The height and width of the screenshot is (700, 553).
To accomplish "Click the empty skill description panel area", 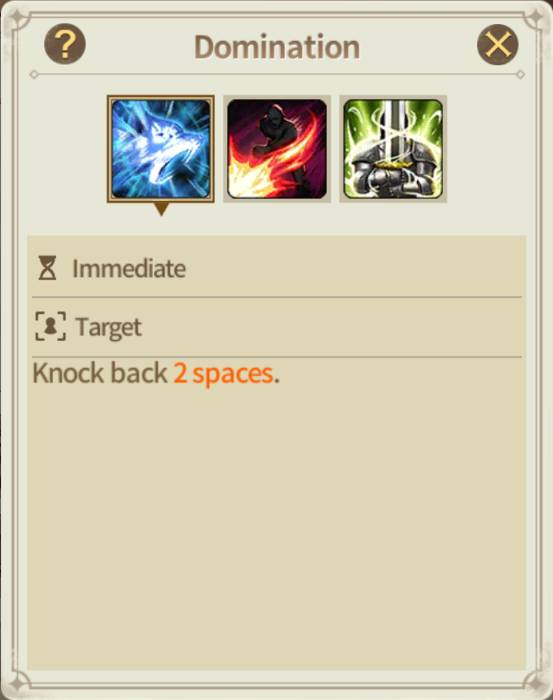I will (x=277, y=527).
